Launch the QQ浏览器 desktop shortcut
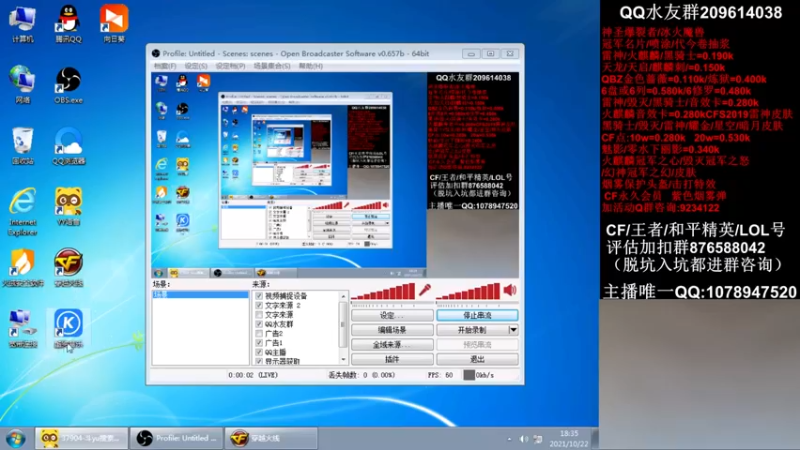Image resolution: width=800 pixels, height=450 pixels. pos(68,146)
